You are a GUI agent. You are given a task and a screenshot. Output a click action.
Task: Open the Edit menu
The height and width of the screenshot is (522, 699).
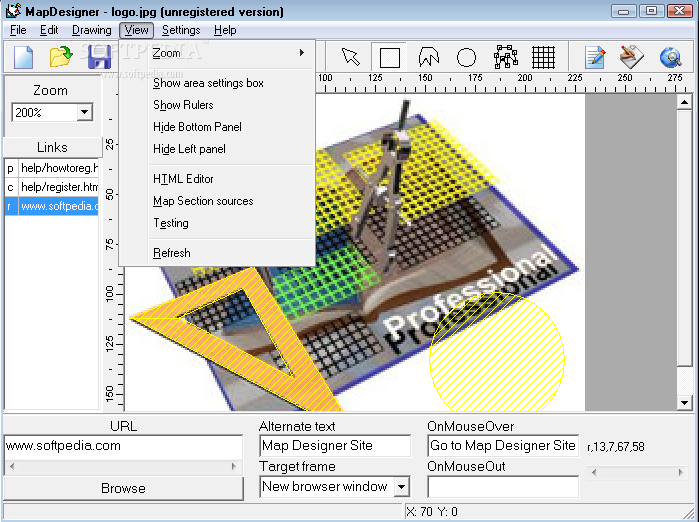(x=49, y=30)
